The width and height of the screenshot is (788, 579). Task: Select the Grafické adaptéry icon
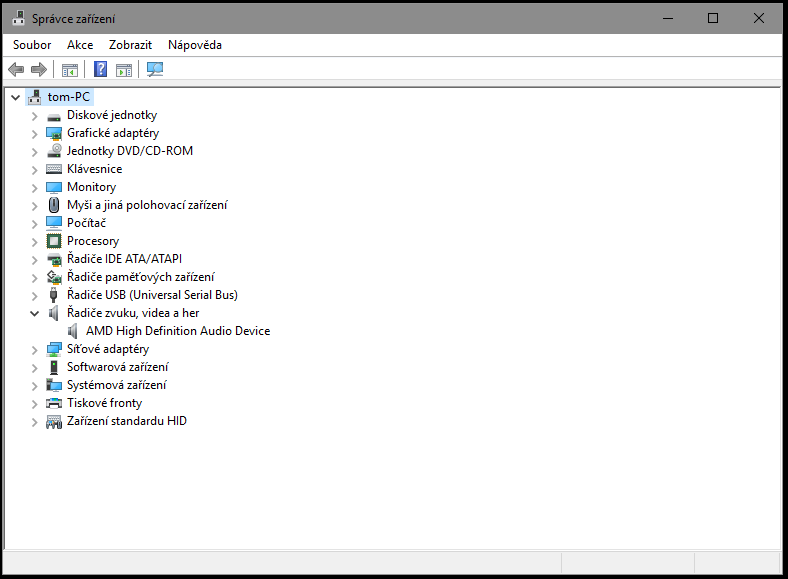[54, 133]
